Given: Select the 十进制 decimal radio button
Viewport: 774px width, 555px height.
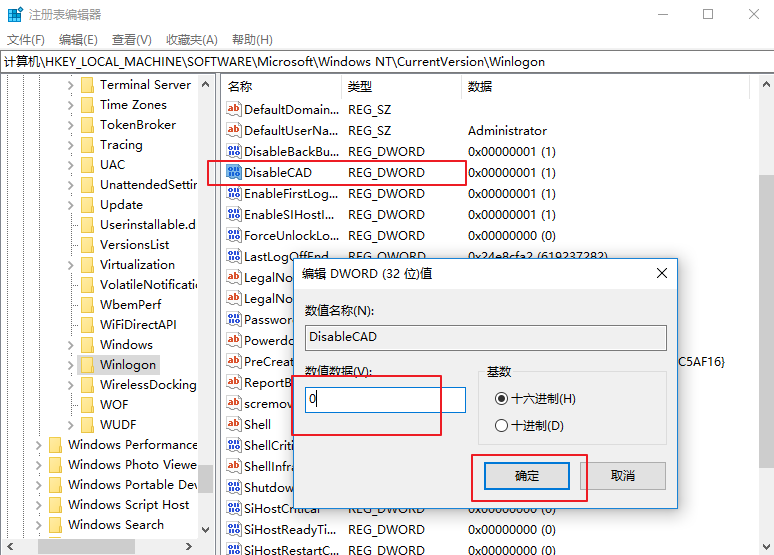Looking at the screenshot, I should click(x=501, y=426).
